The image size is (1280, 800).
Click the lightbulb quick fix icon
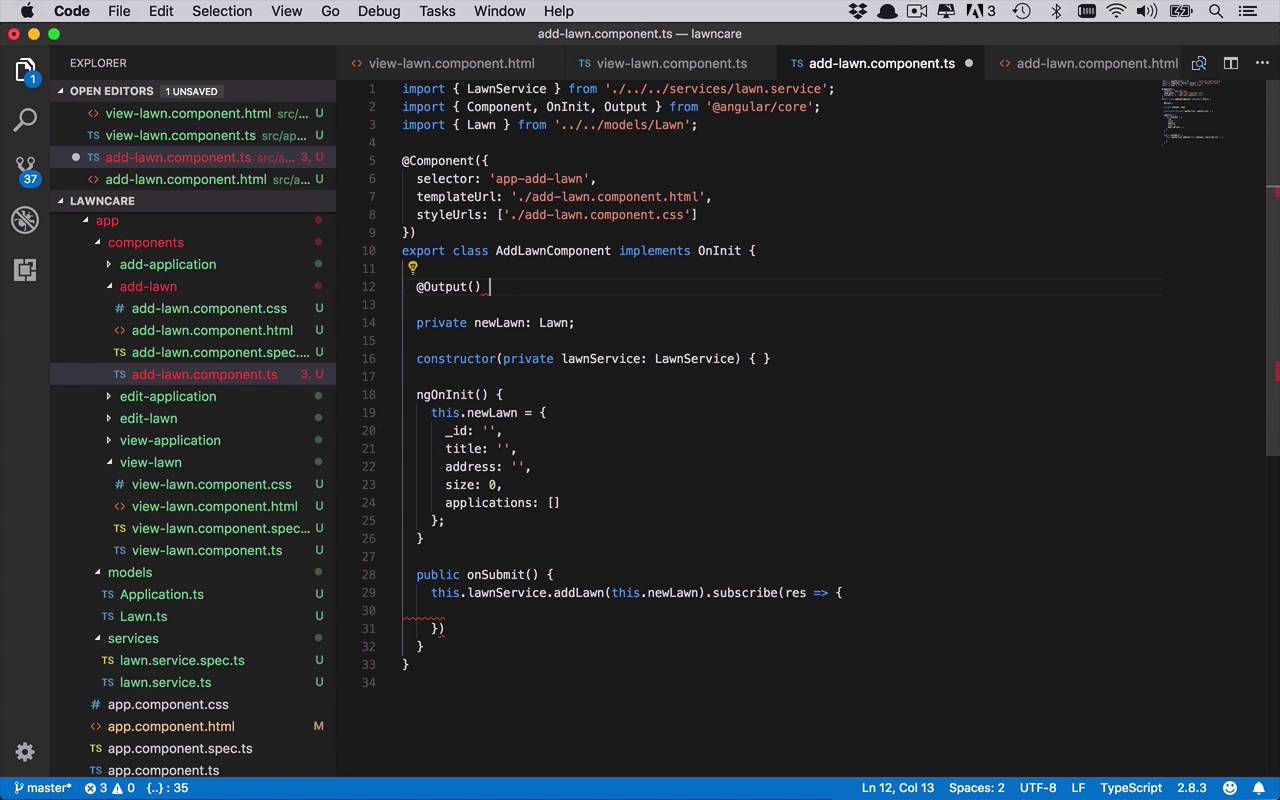[412, 268]
